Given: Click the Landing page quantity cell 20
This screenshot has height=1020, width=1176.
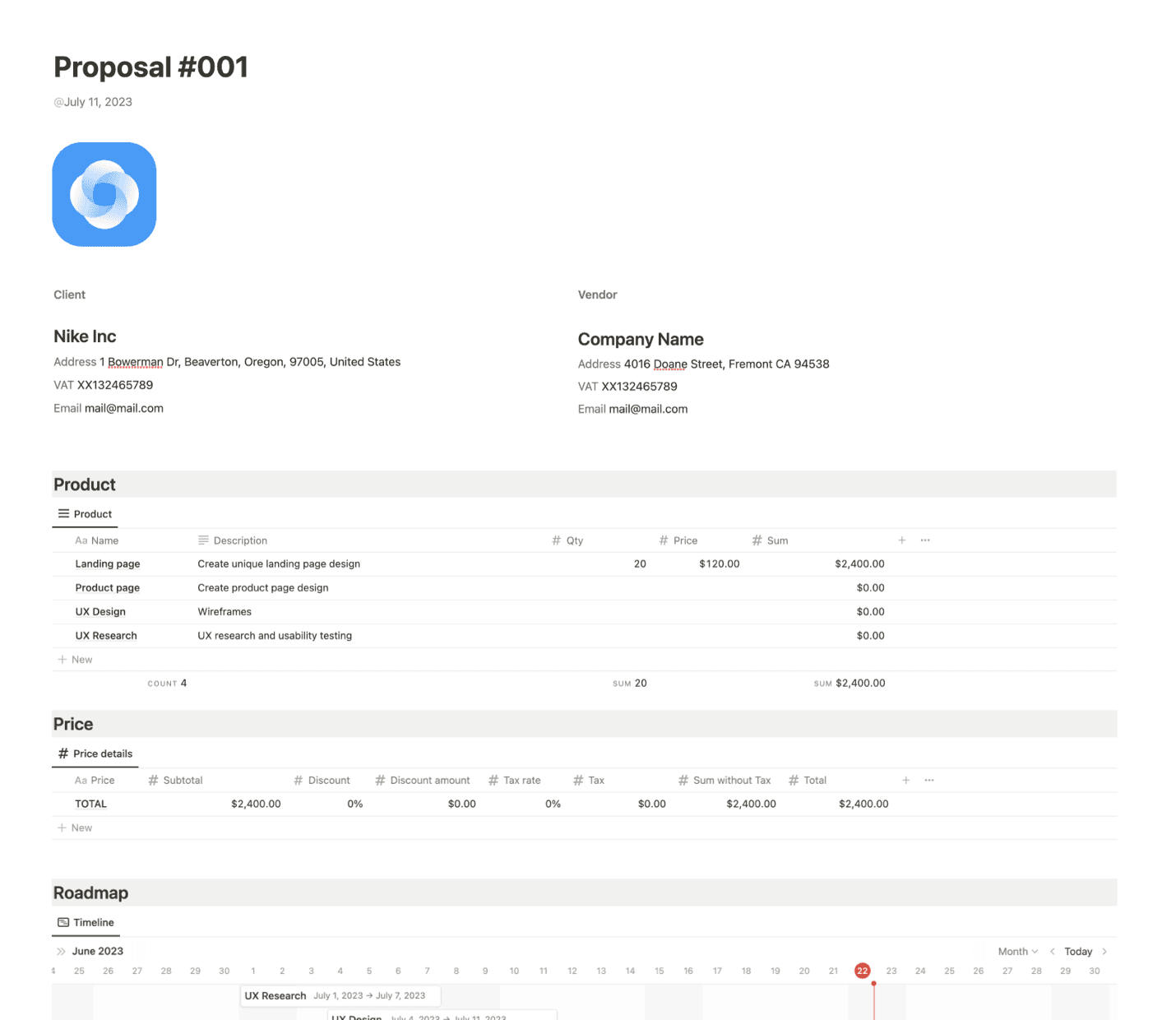Looking at the screenshot, I should [x=640, y=564].
